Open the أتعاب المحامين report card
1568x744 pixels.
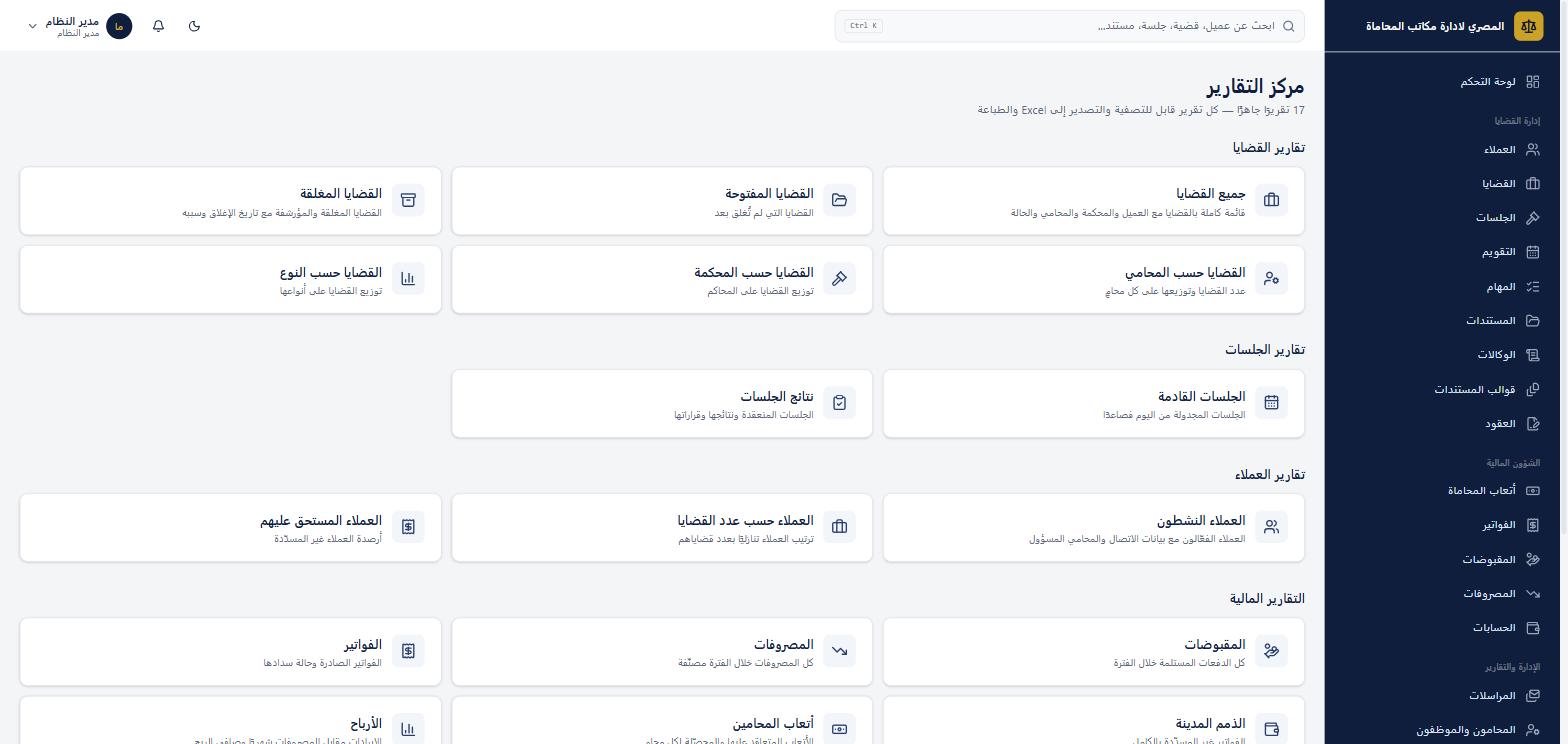tap(662, 721)
